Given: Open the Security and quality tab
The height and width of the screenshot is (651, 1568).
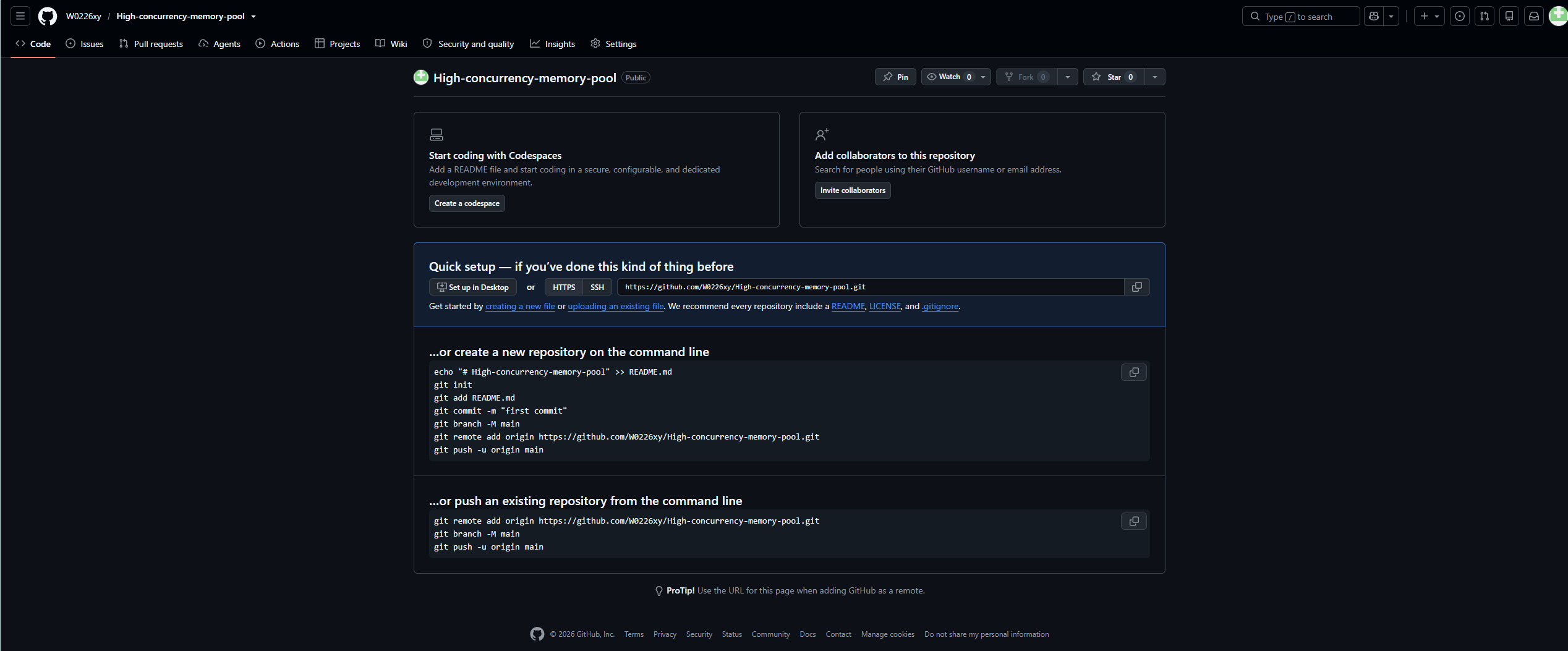Looking at the screenshot, I should (469, 44).
